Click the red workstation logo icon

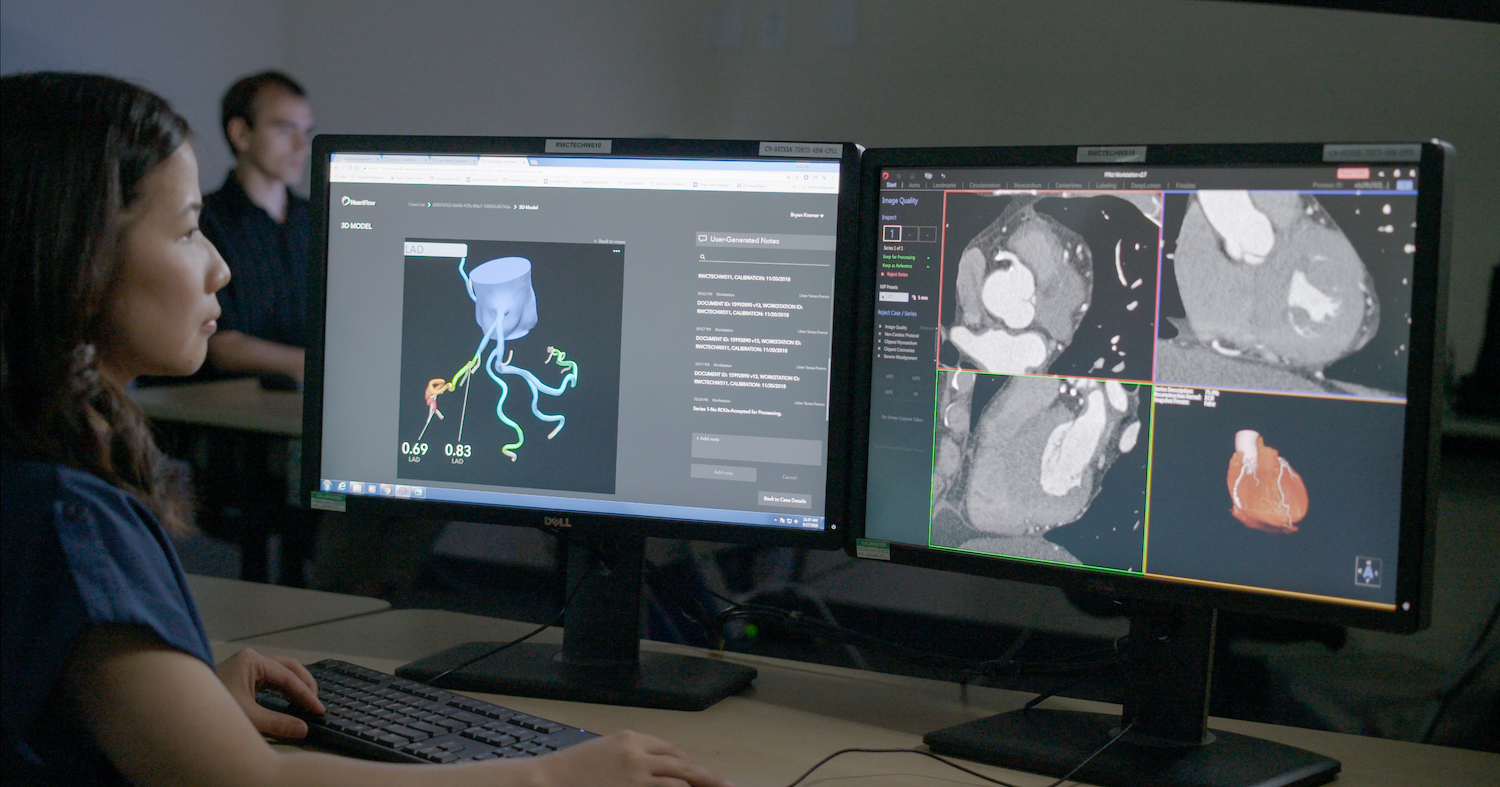(885, 176)
